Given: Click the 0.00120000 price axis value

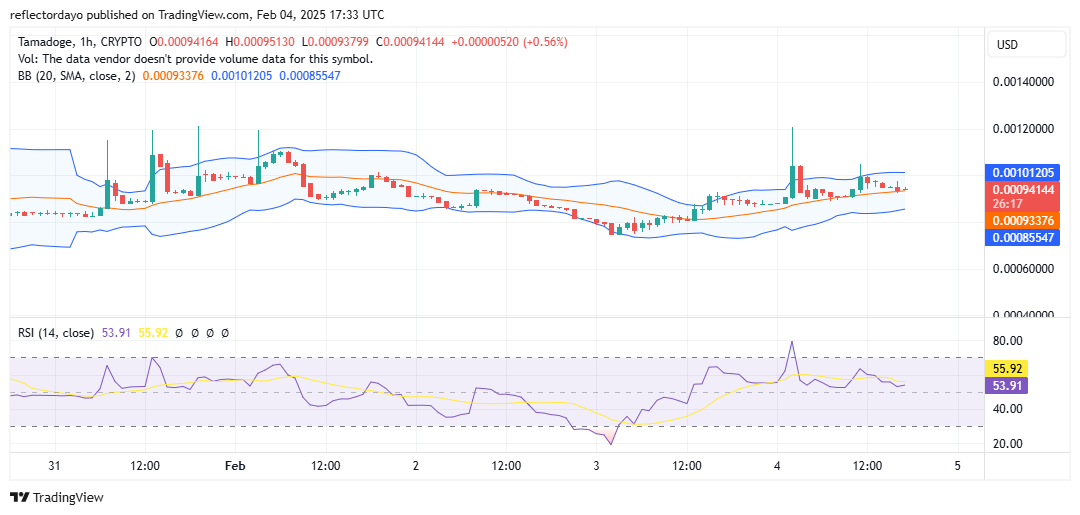Looking at the screenshot, I should [x=1024, y=129].
